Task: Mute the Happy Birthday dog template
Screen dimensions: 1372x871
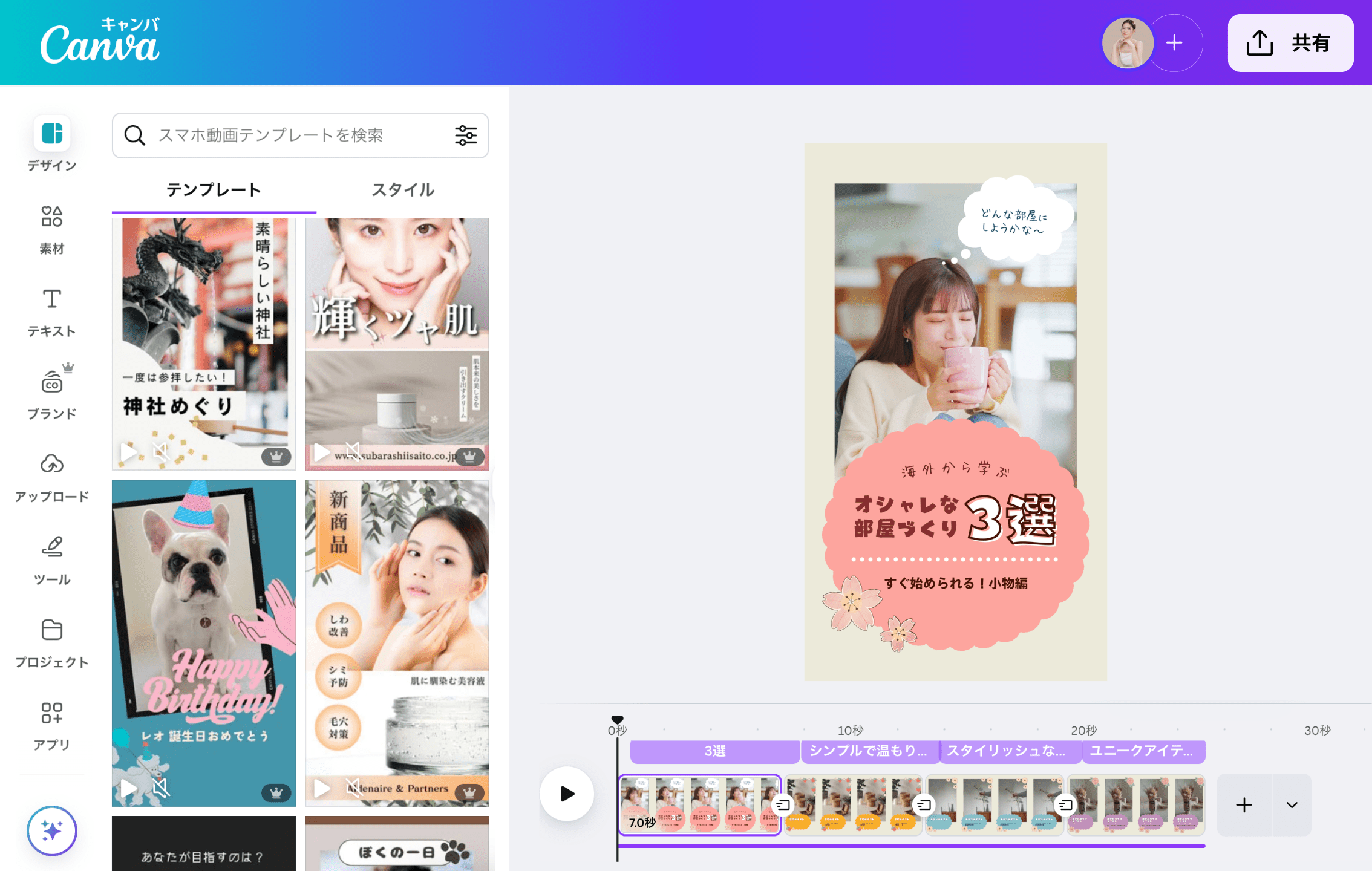Action: [160, 789]
